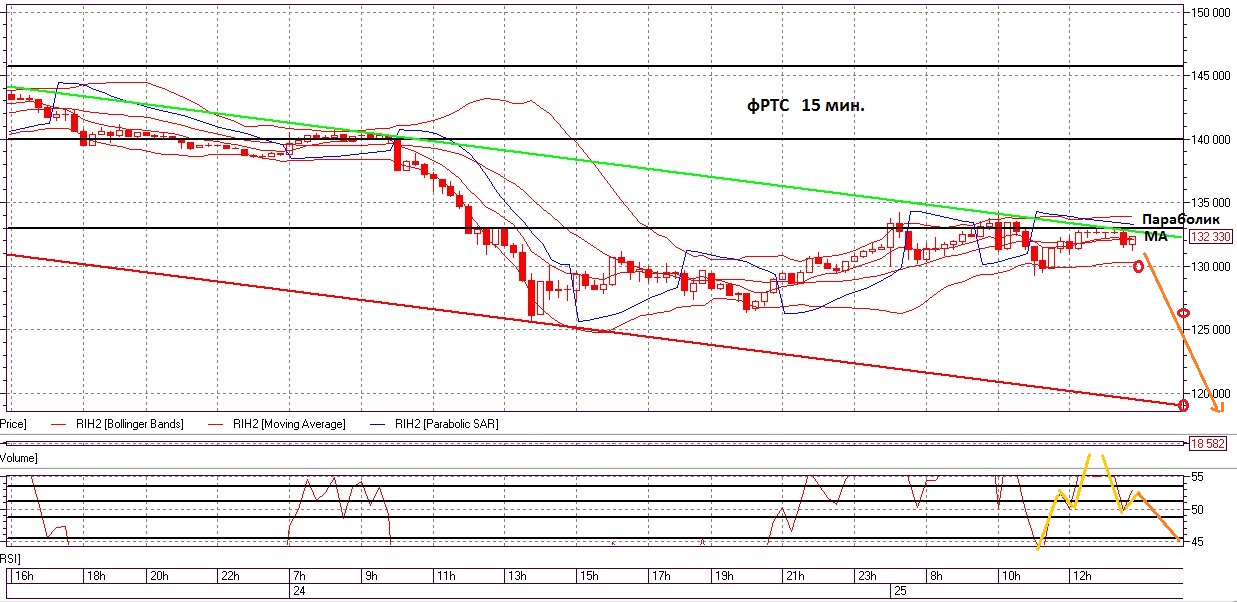Click the 13h time axis label
The image size is (1237, 602).
(x=517, y=577)
